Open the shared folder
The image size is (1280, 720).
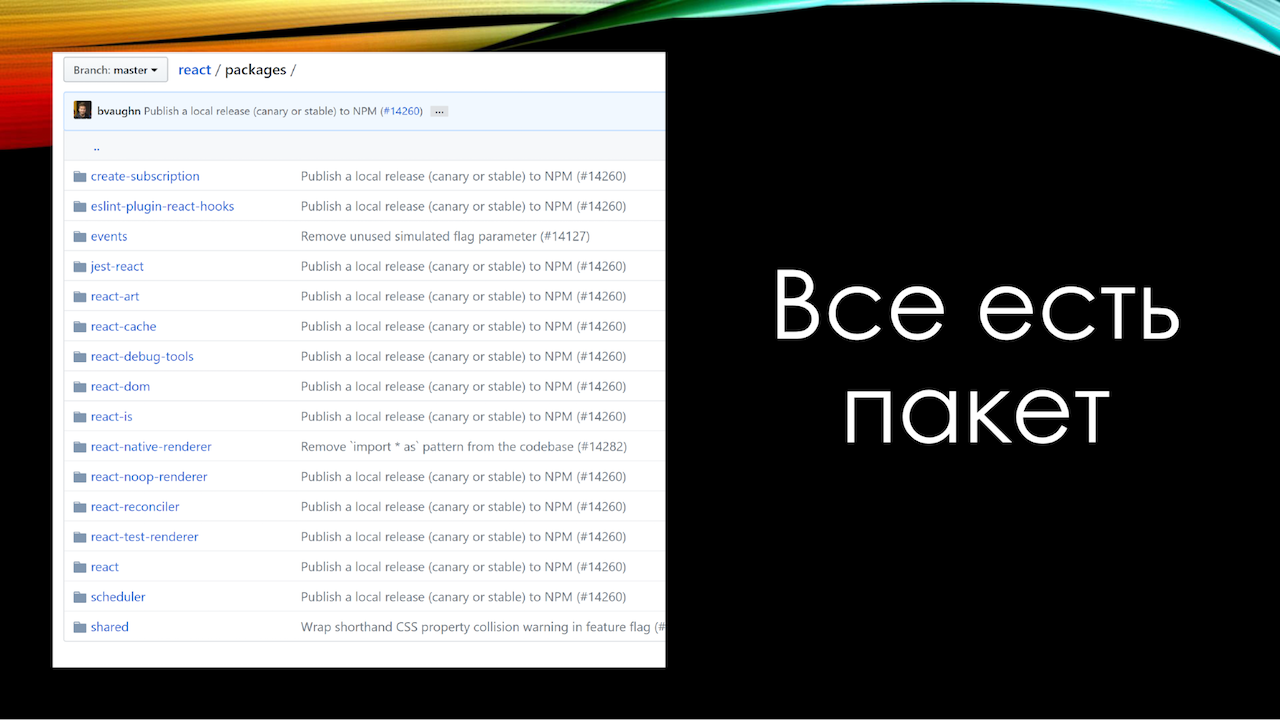coord(110,626)
